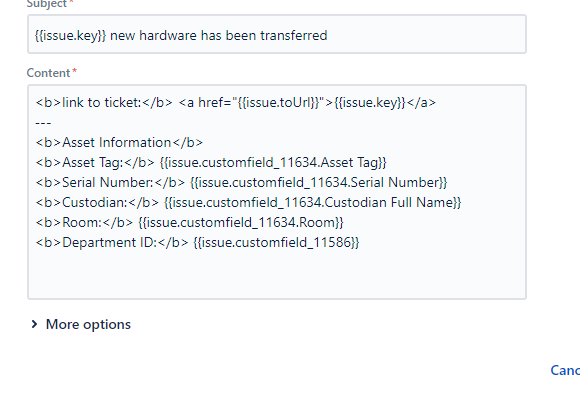Focus the Subject input field
This screenshot has height=393, width=580.
(x=277, y=34)
